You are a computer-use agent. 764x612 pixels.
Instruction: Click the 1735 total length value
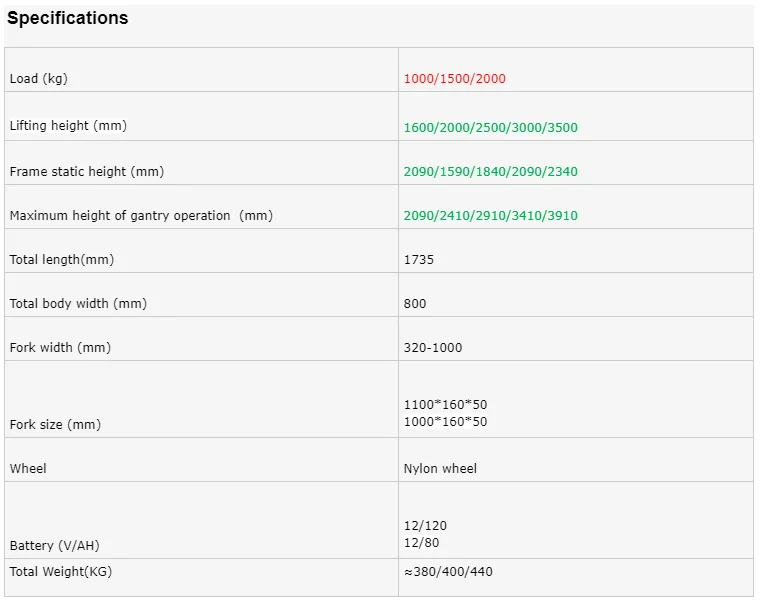(419, 260)
